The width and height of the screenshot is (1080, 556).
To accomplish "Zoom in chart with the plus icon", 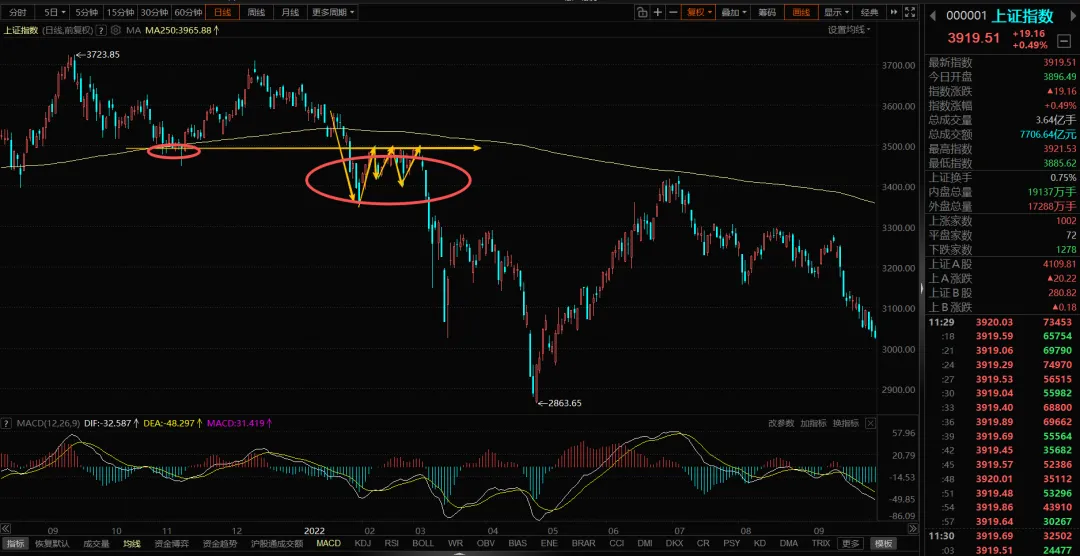I will 658,12.
